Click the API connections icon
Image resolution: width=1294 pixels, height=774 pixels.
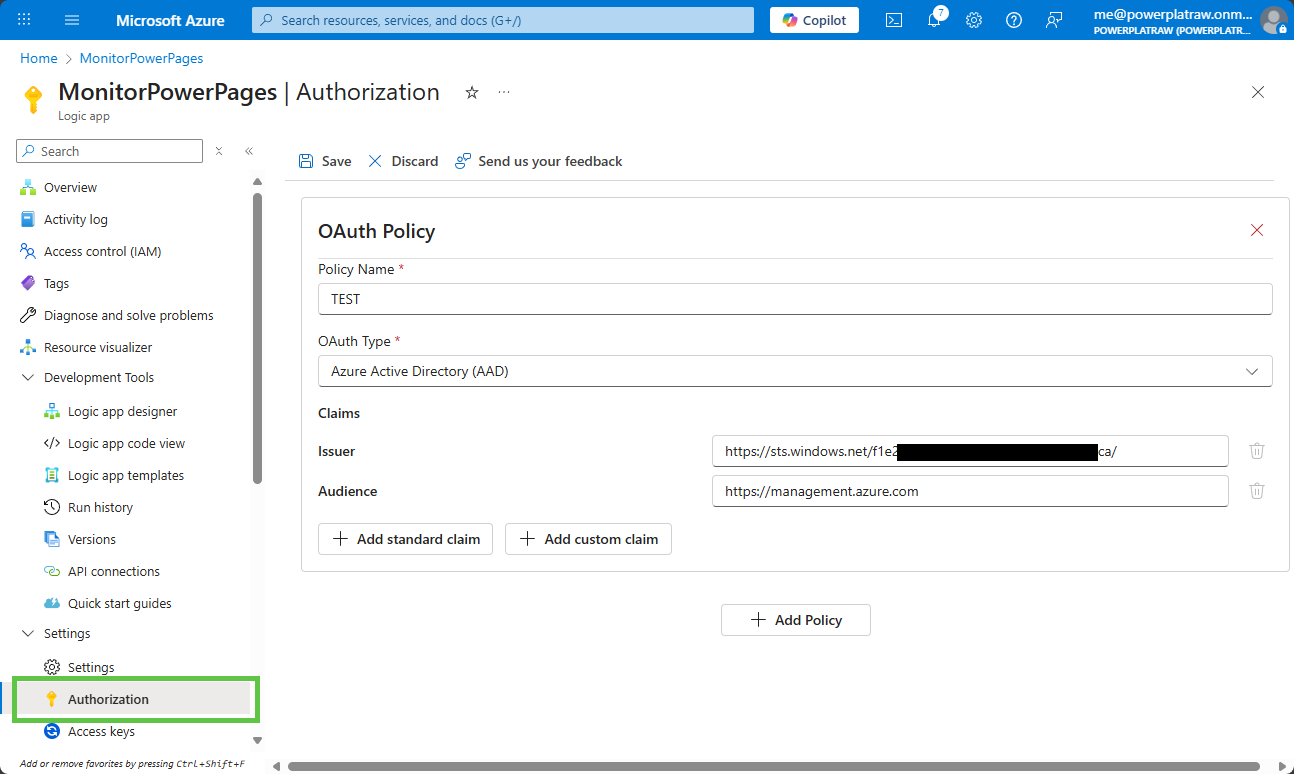point(52,571)
